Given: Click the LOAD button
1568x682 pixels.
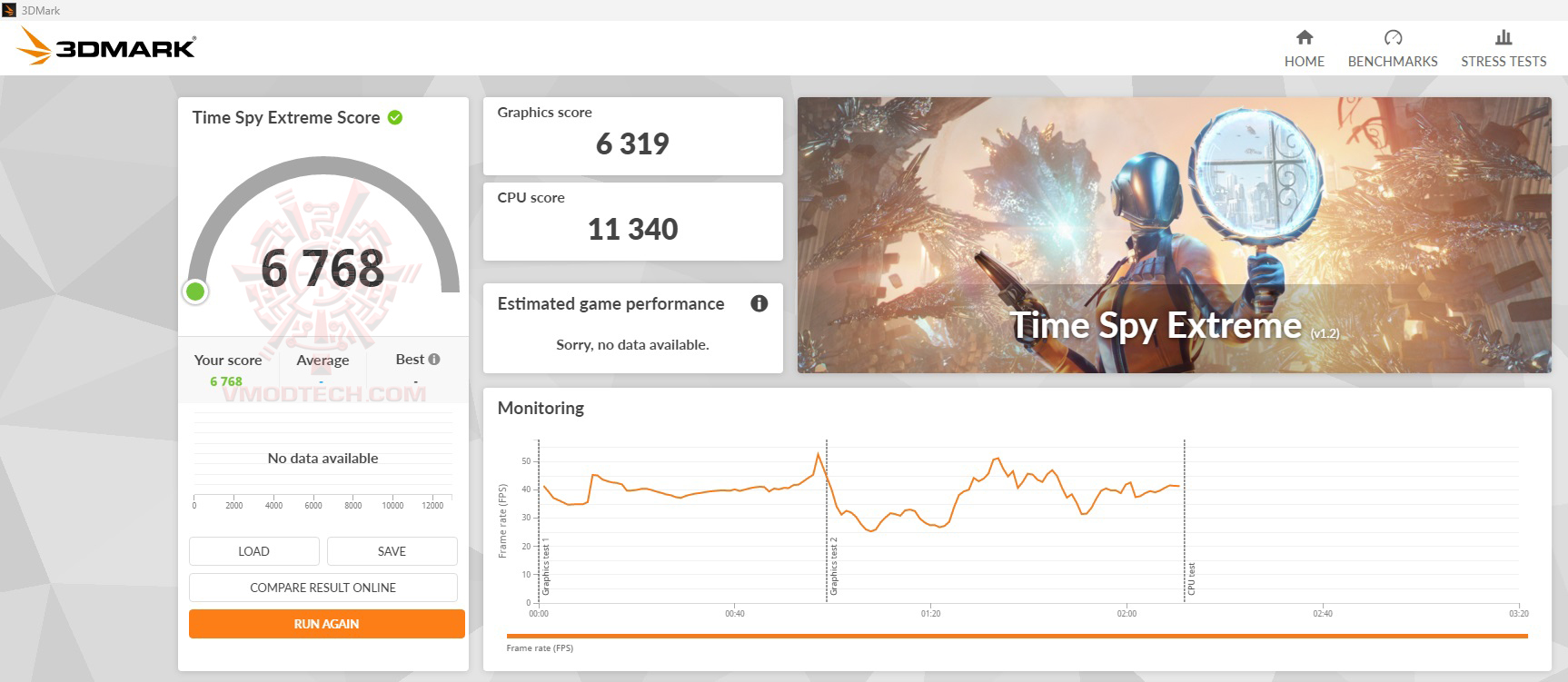Looking at the screenshot, I should coord(254,551).
